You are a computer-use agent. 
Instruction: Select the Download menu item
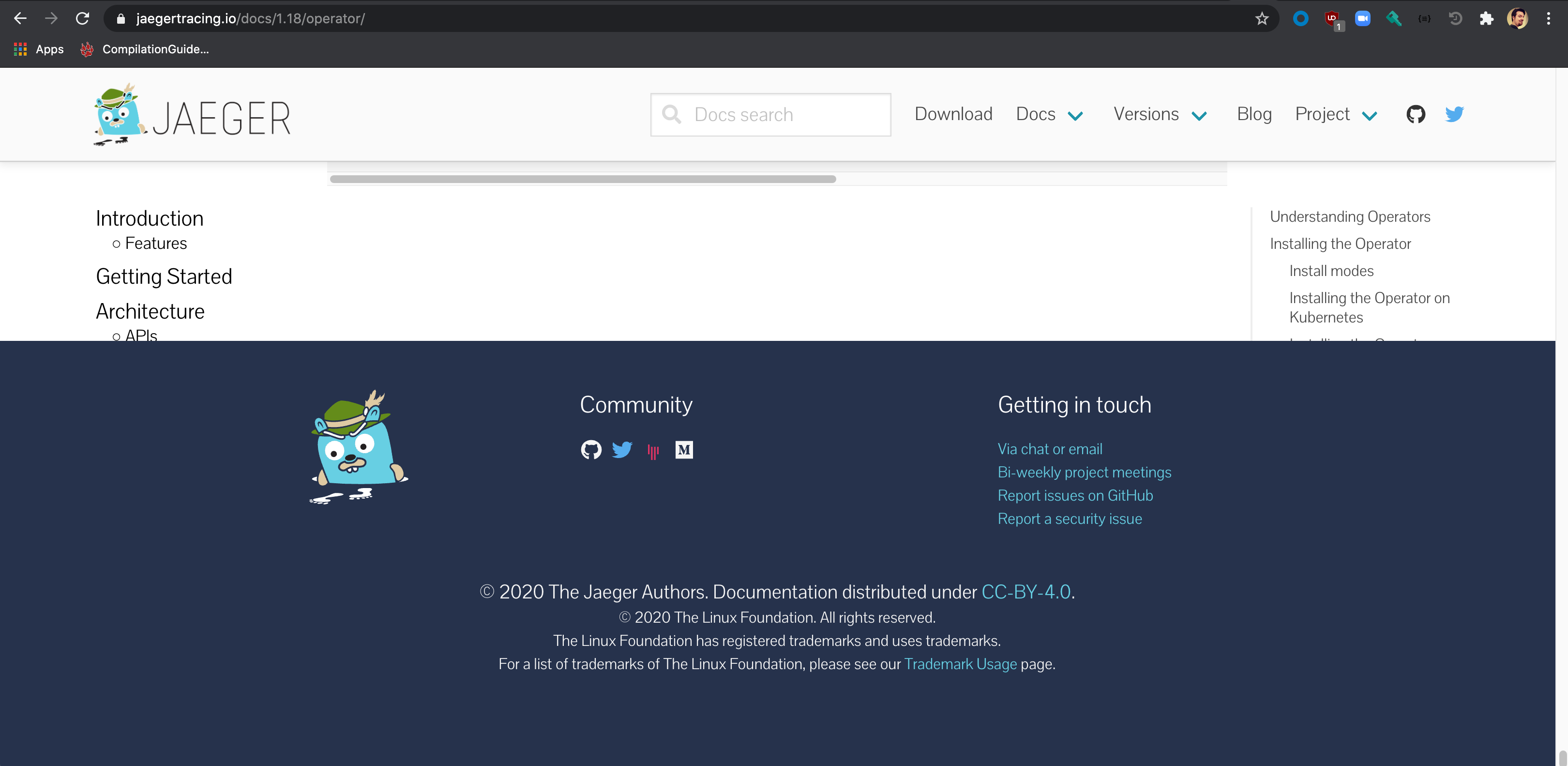click(953, 114)
